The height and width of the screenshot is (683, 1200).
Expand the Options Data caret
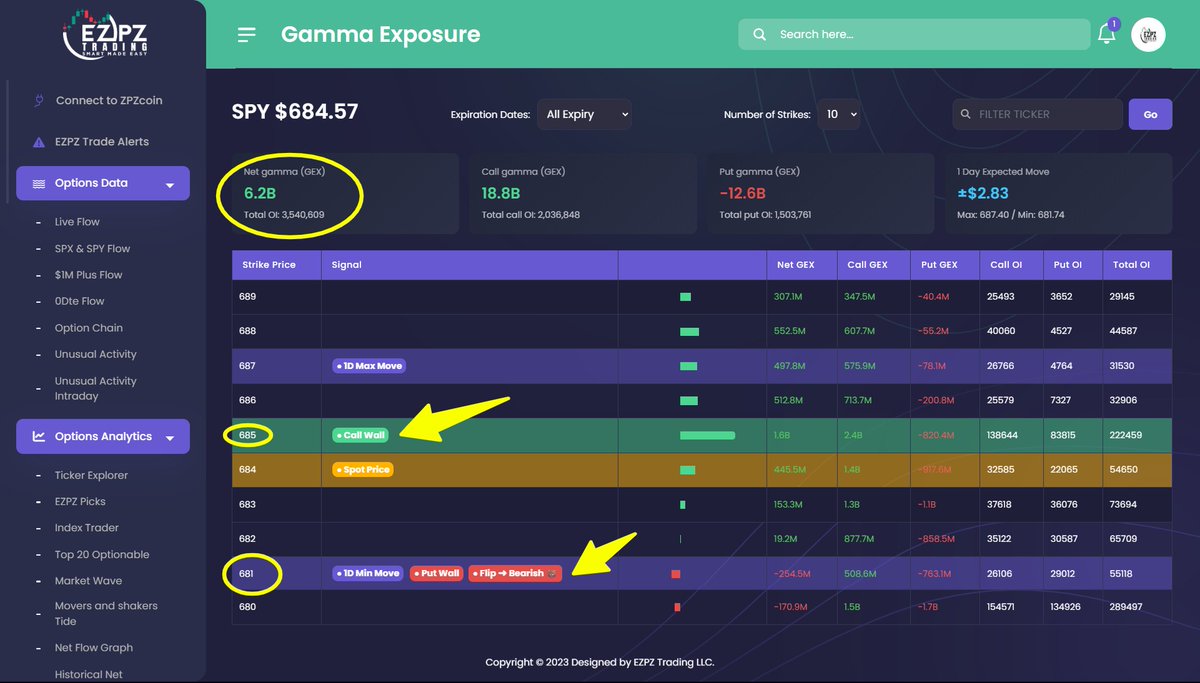coord(170,185)
